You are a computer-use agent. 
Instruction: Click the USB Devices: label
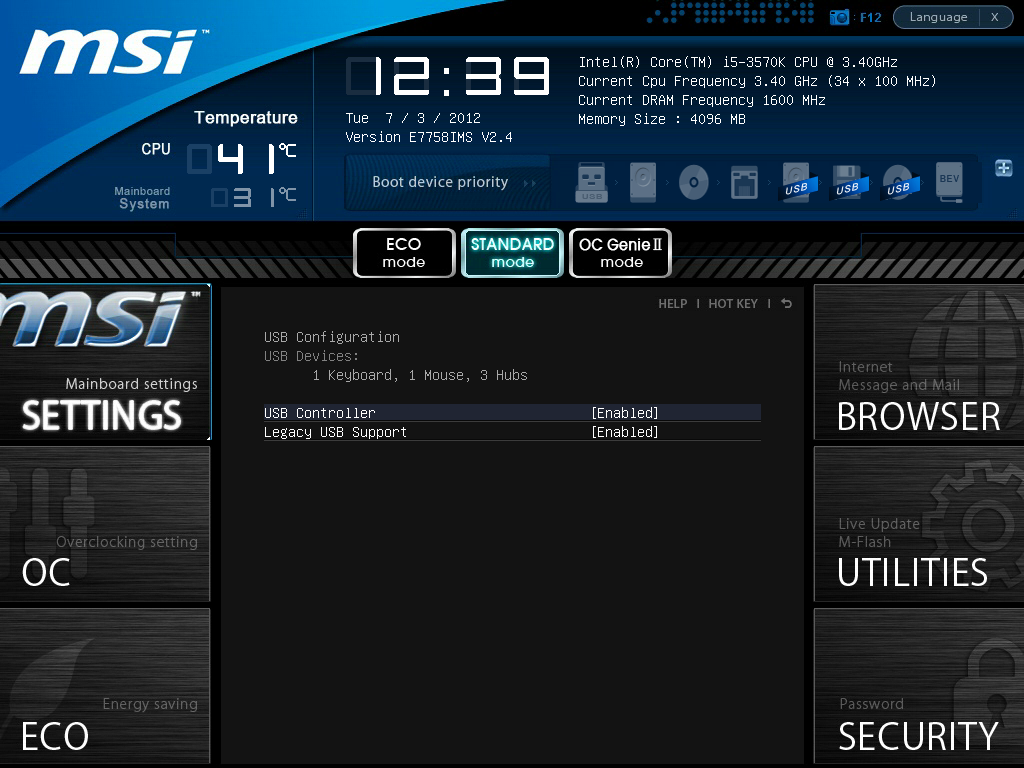pos(312,356)
